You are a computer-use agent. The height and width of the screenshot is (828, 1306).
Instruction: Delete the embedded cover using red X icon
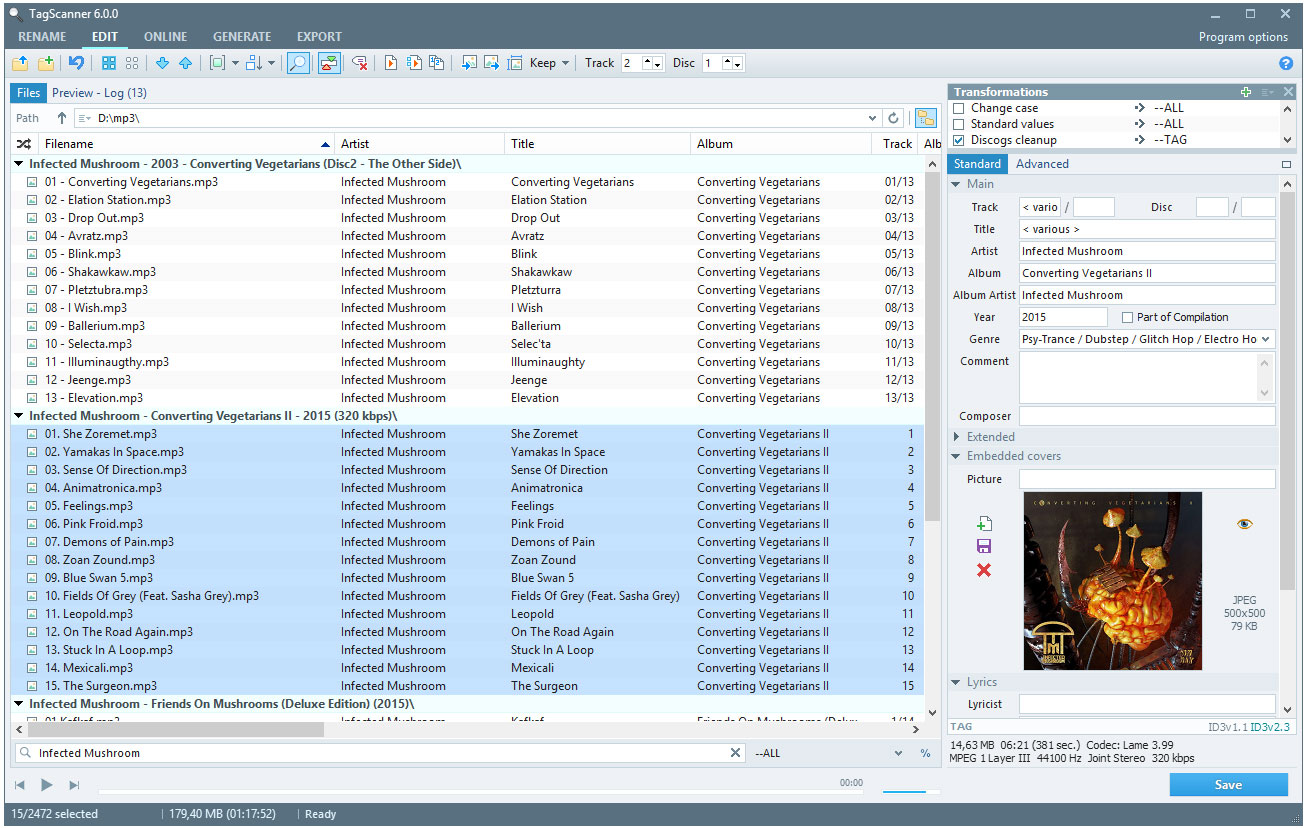[985, 568]
